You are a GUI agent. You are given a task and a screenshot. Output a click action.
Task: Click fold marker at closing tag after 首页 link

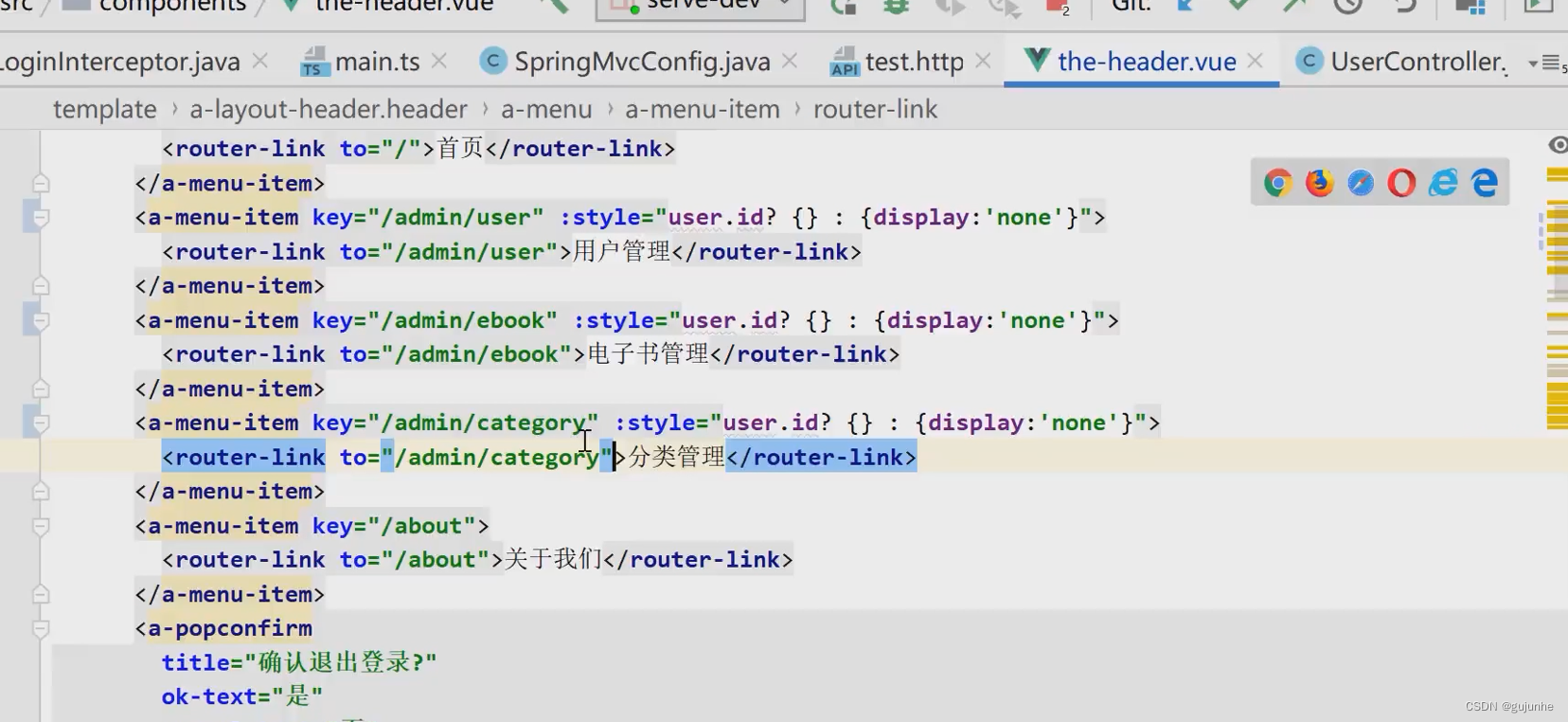click(x=41, y=183)
